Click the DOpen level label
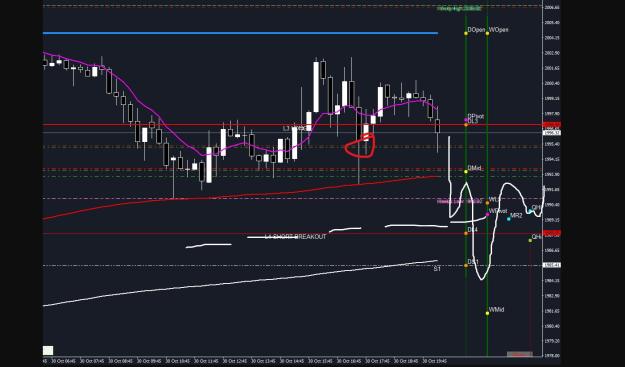625x367 pixels. coord(476,30)
